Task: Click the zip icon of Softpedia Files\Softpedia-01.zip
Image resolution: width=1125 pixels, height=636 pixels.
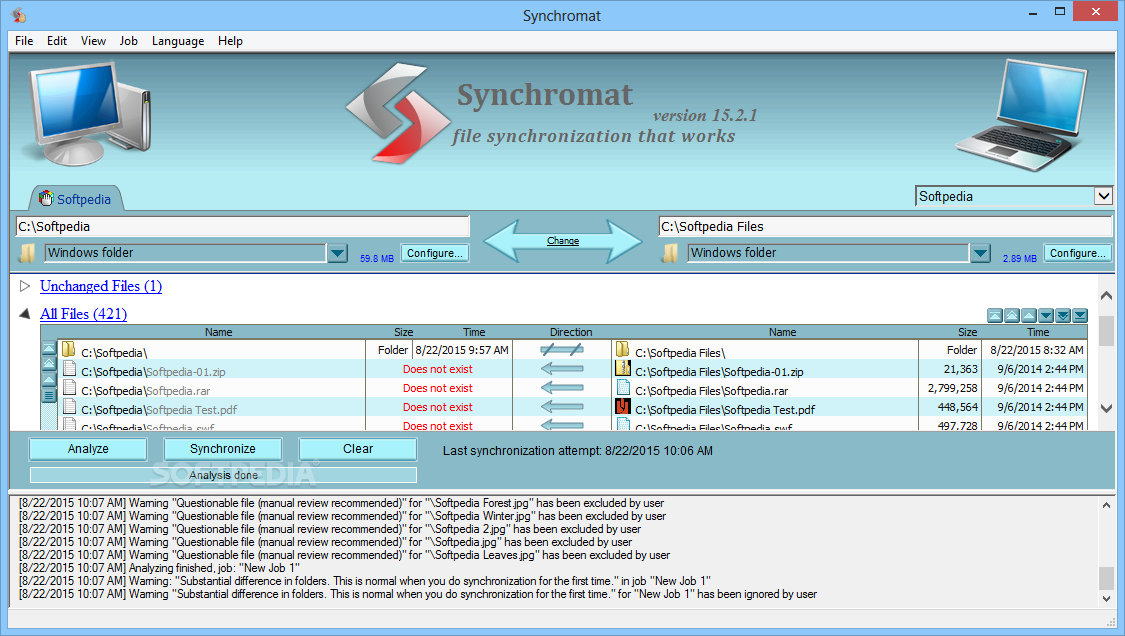Action: click(623, 368)
